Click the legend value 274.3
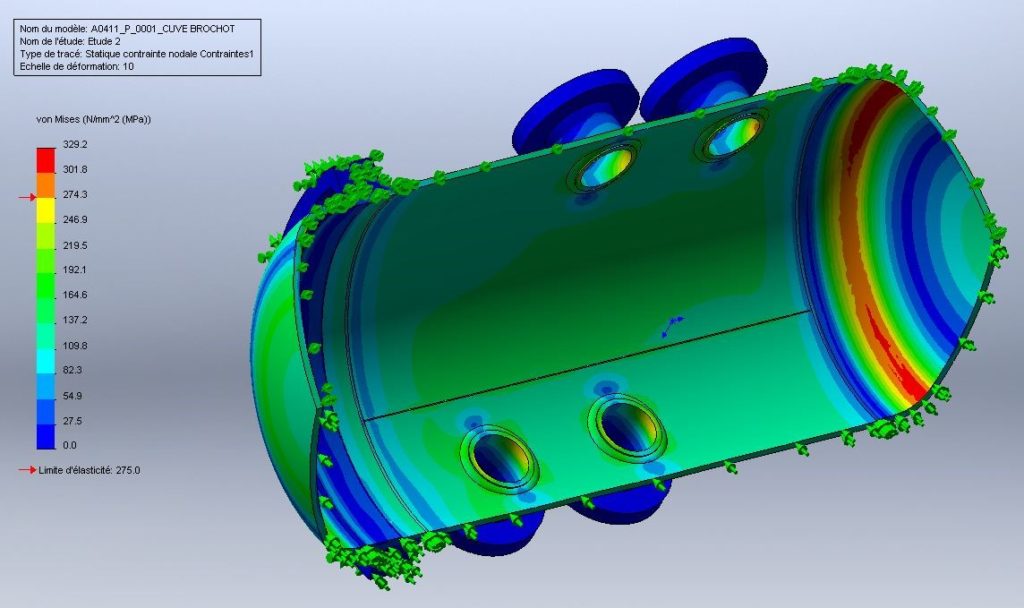1024x608 pixels. coord(75,195)
